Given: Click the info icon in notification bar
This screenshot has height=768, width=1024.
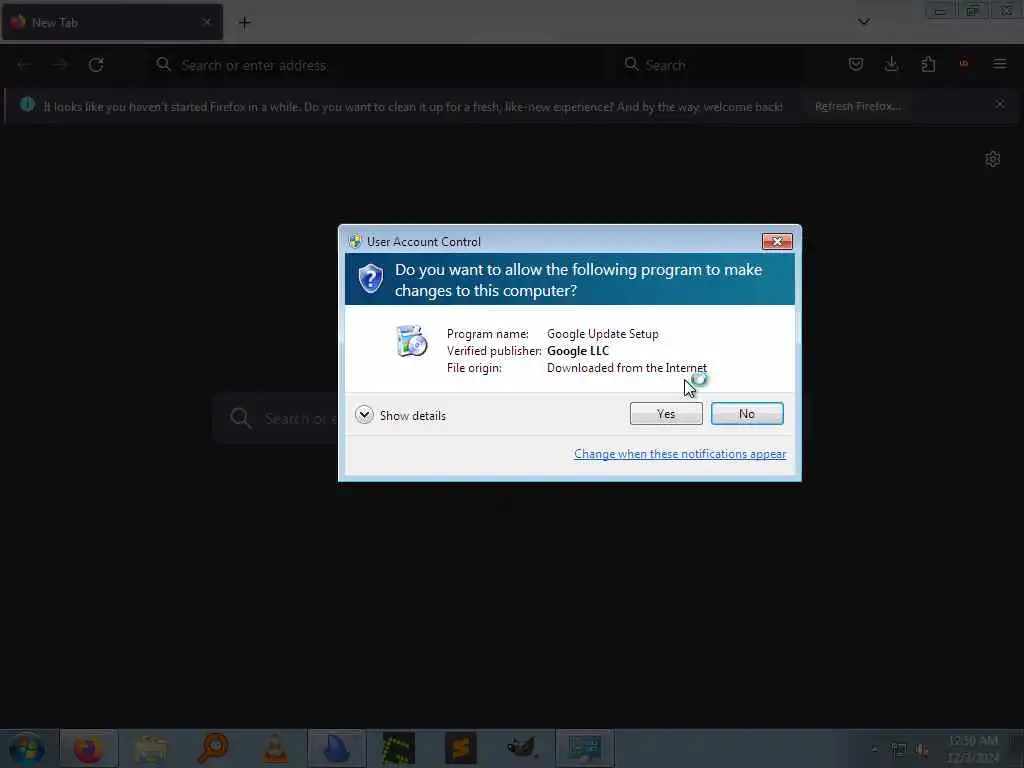Looking at the screenshot, I should coord(27,104).
